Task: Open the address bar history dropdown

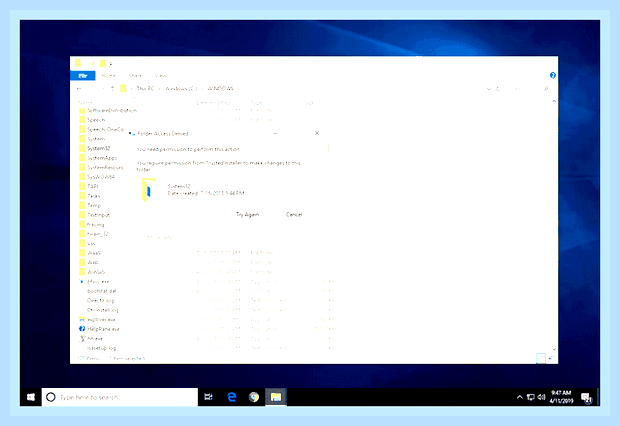Action: (489, 89)
